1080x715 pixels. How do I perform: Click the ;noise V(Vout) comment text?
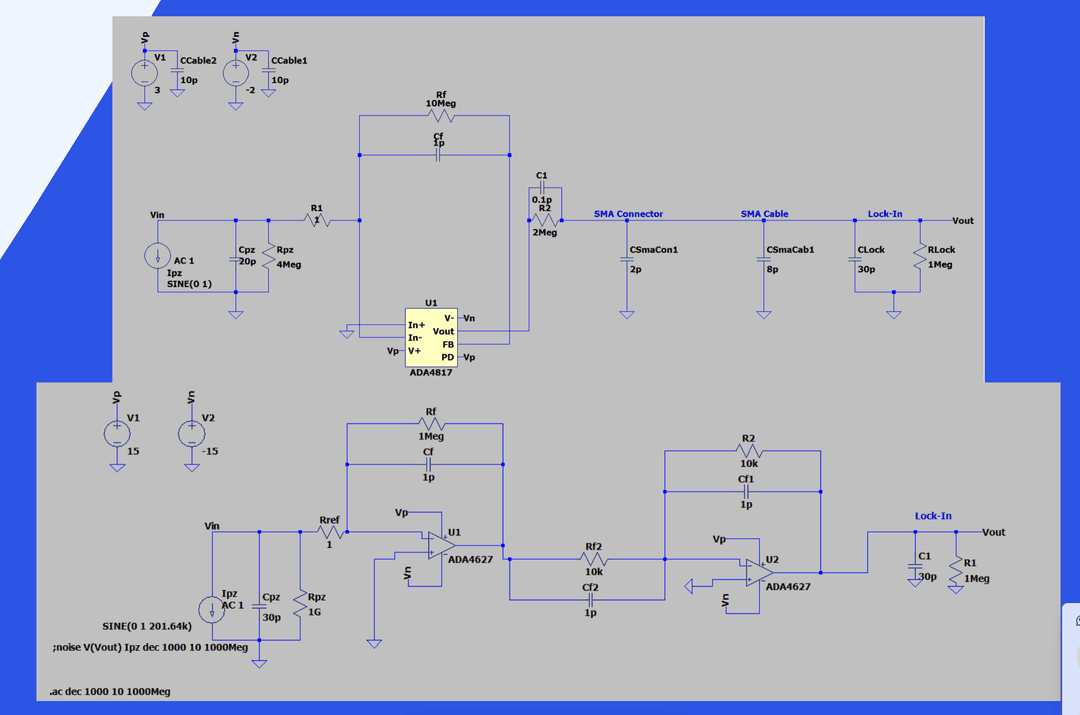coord(150,647)
